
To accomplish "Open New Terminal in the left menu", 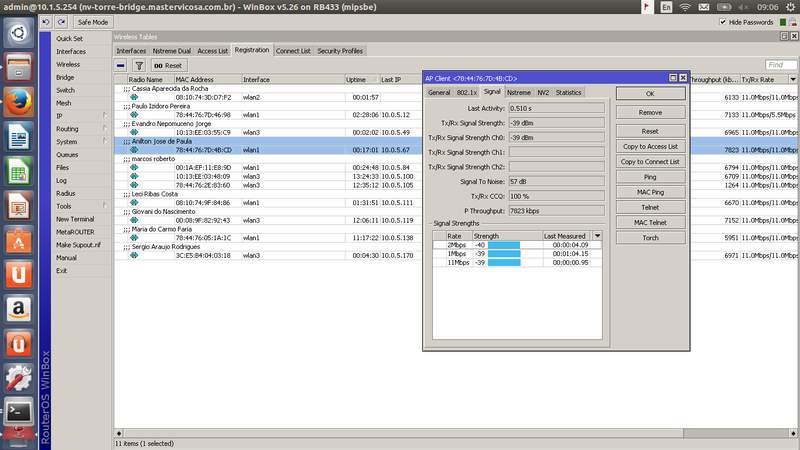I will coord(75,219).
